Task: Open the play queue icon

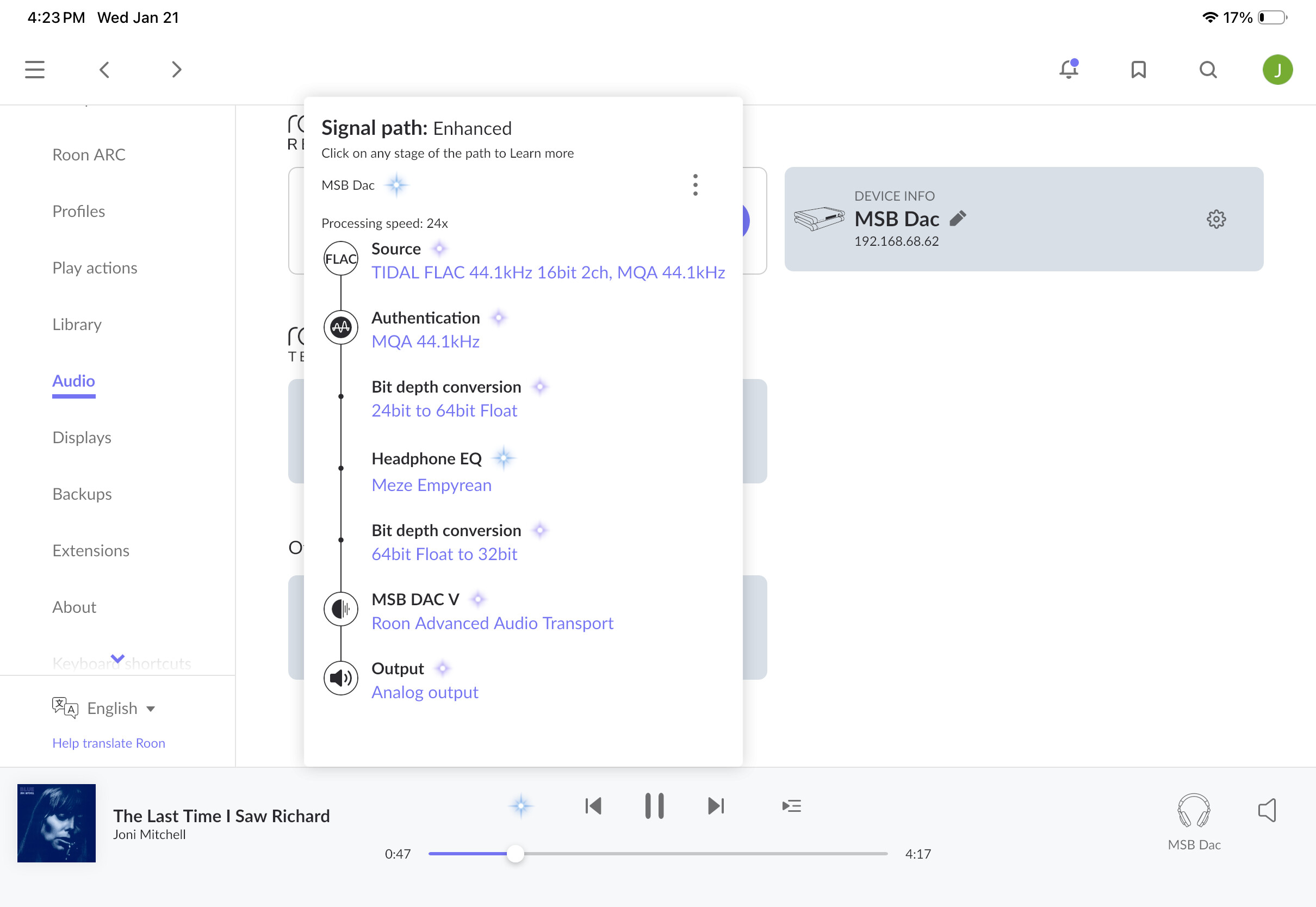Action: click(792, 806)
